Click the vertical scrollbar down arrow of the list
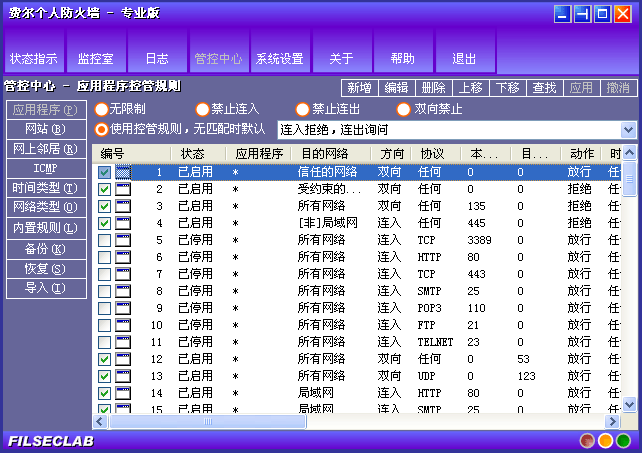Screen dimensions: 642x453 (x=630, y=404)
